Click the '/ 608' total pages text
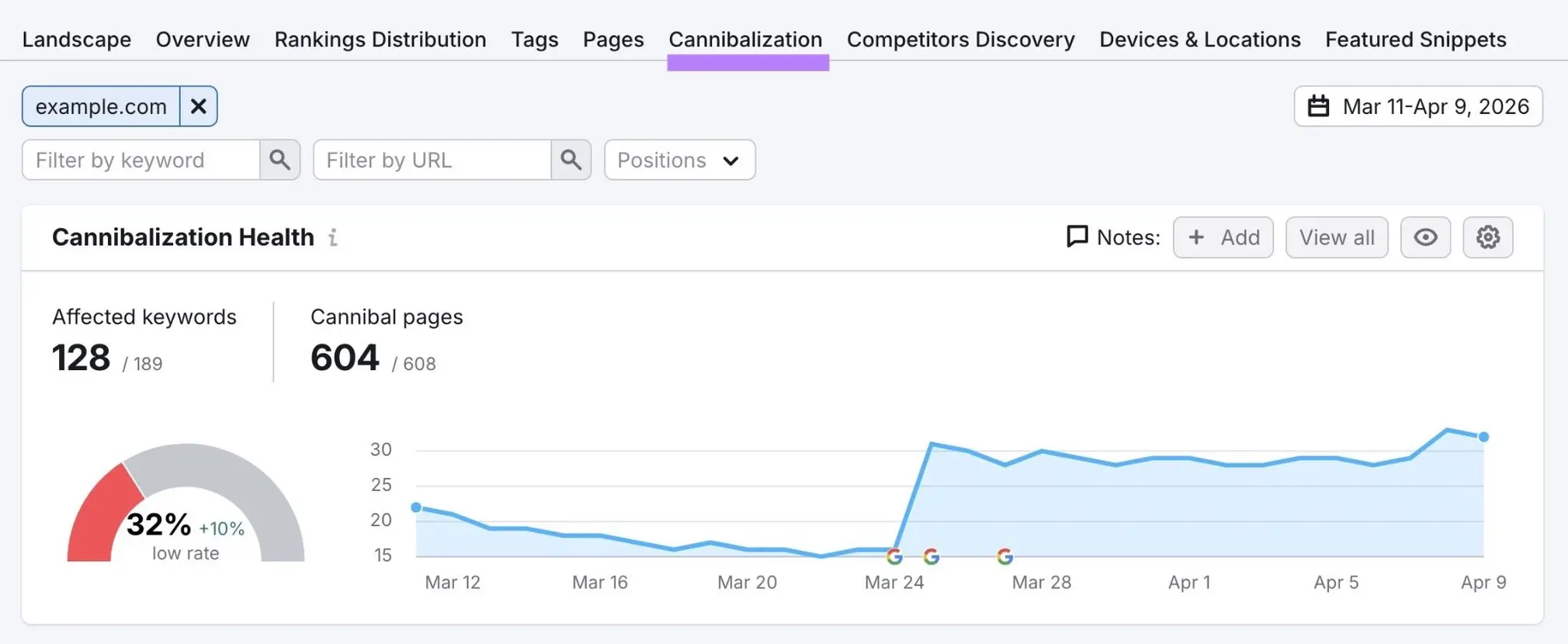Image resolution: width=1568 pixels, height=644 pixels. tap(414, 364)
